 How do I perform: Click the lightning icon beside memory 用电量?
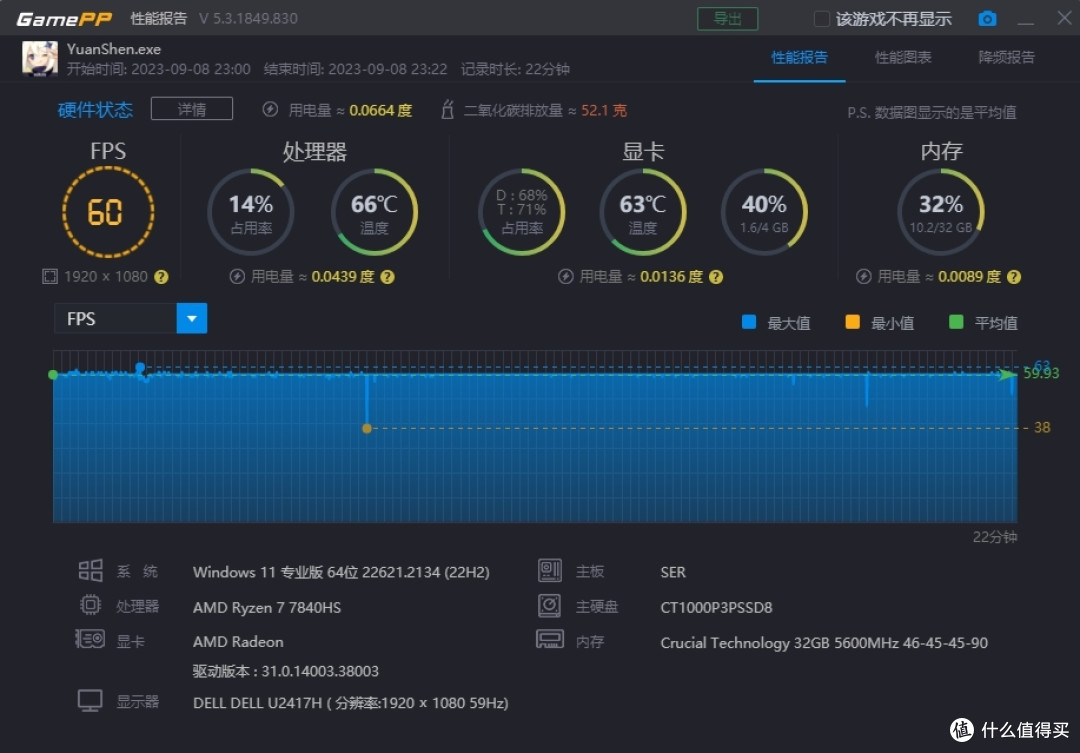coord(864,277)
